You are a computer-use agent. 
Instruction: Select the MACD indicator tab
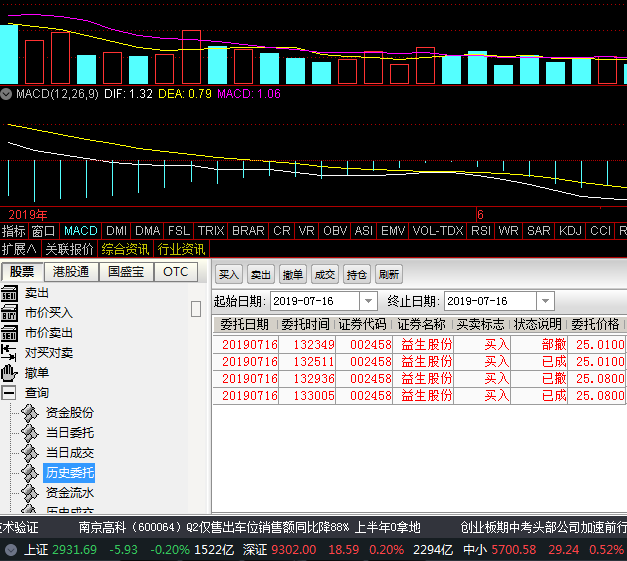81,231
